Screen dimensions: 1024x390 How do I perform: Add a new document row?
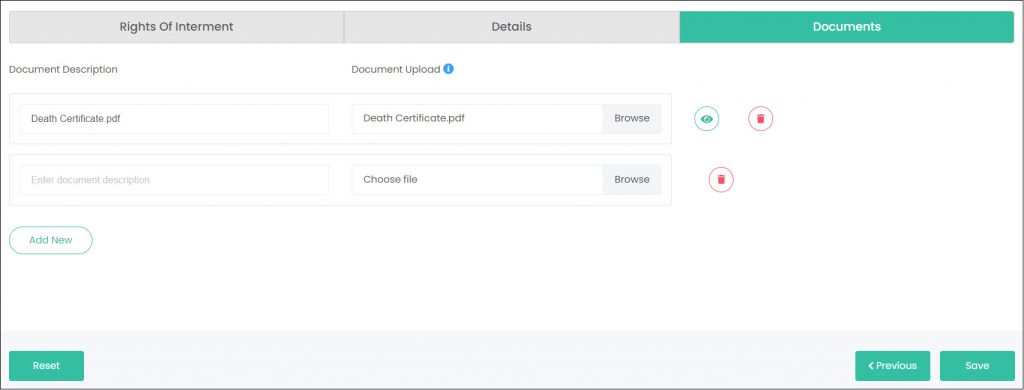pos(51,240)
